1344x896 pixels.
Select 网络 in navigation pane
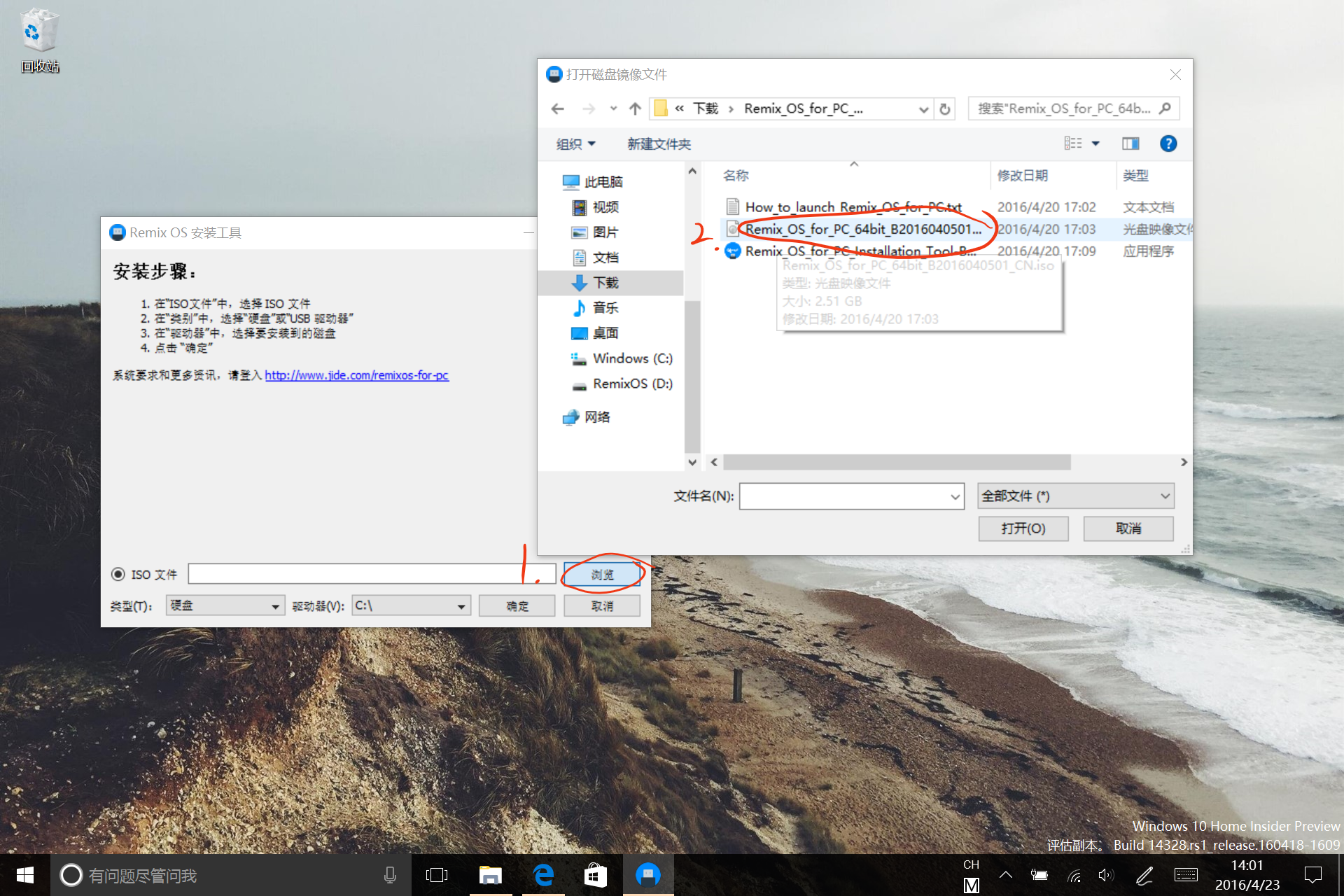pyautogui.click(x=587, y=417)
